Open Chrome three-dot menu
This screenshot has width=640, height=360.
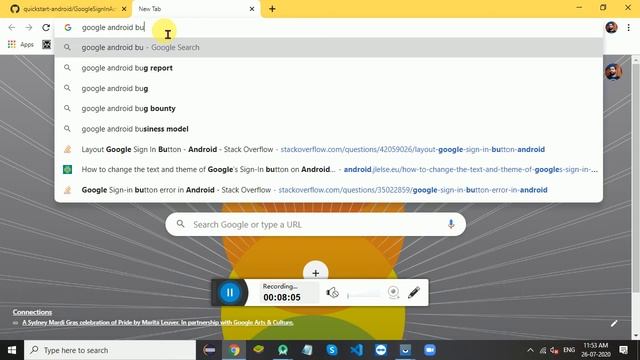pyautogui.click(x=629, y=27)
